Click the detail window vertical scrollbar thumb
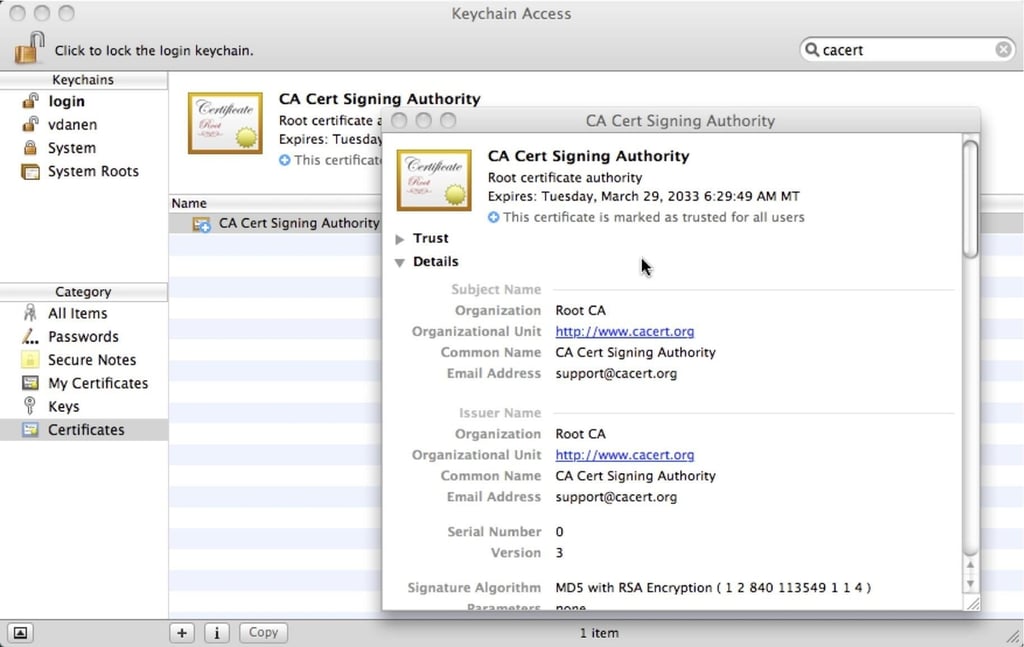The height and width of the screenshot is (647, 1024). click(x=970, y=200)
